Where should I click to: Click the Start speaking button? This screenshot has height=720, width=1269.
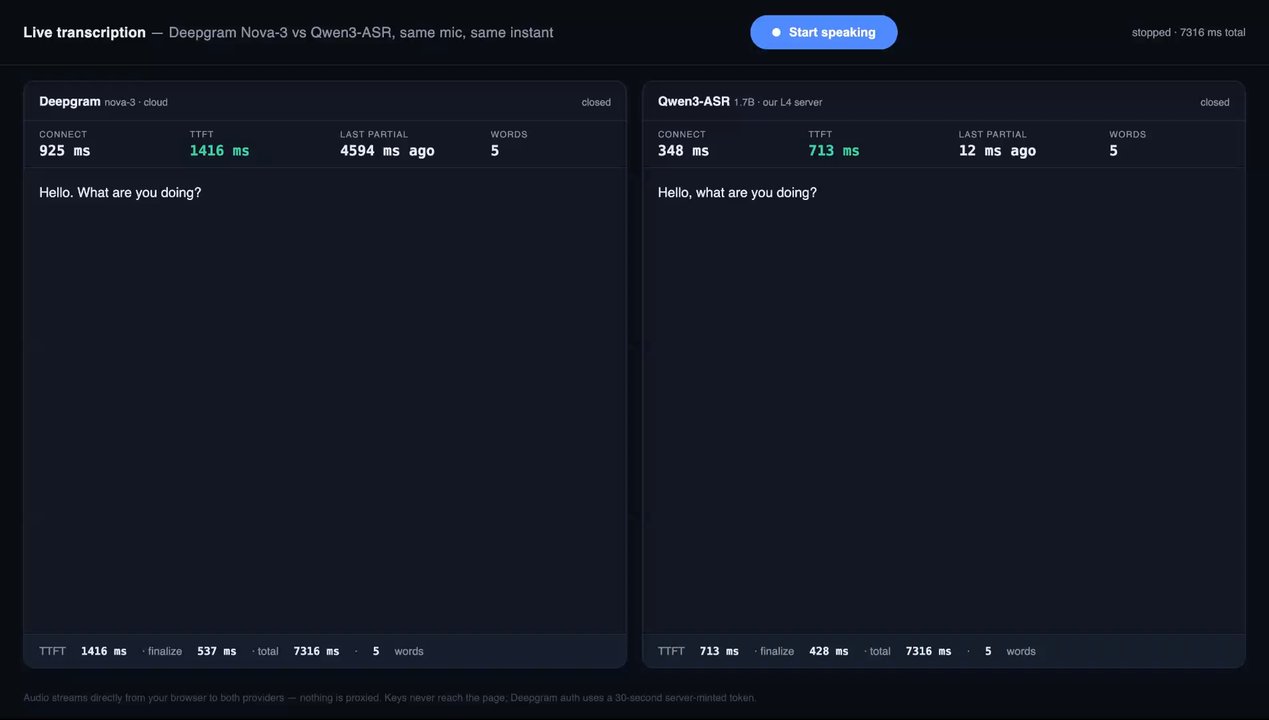point(824,32)
